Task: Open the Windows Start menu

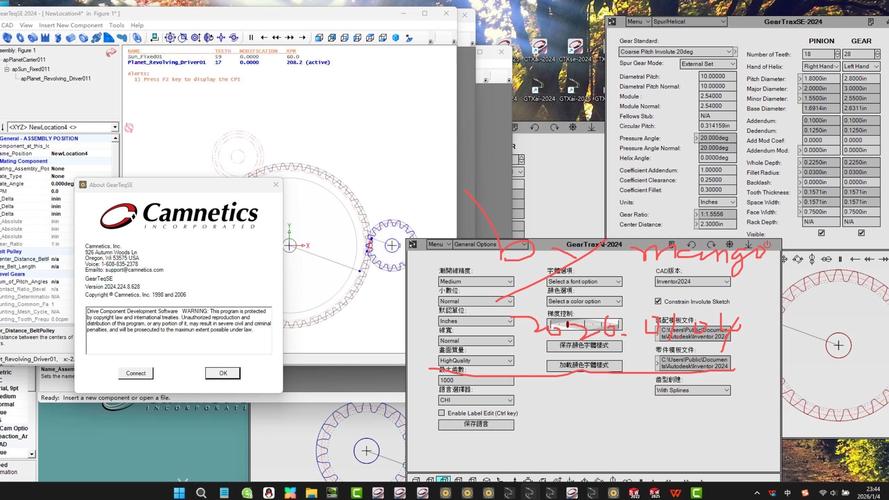Action: (x=179, y=492)
